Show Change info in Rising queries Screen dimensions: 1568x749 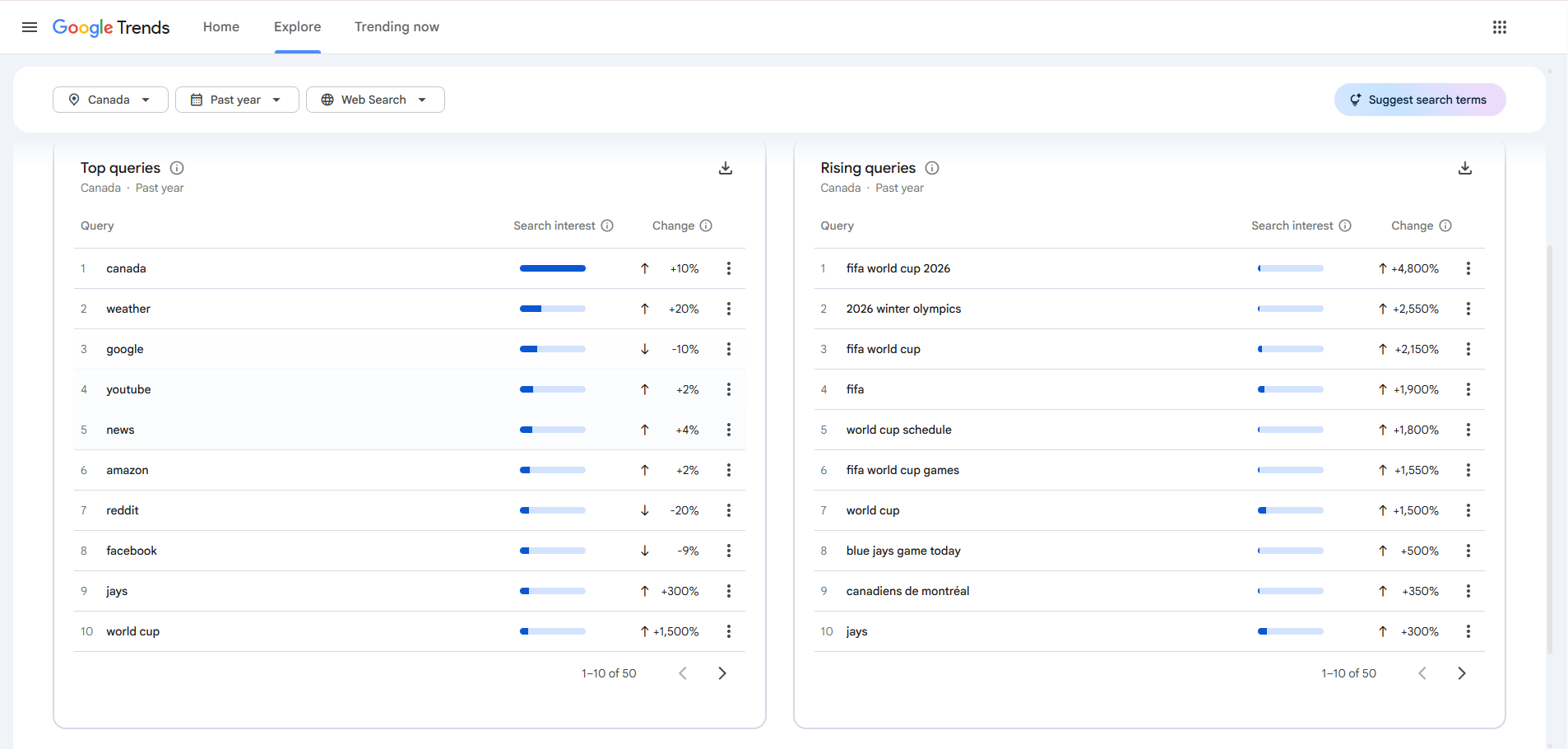1445,226
